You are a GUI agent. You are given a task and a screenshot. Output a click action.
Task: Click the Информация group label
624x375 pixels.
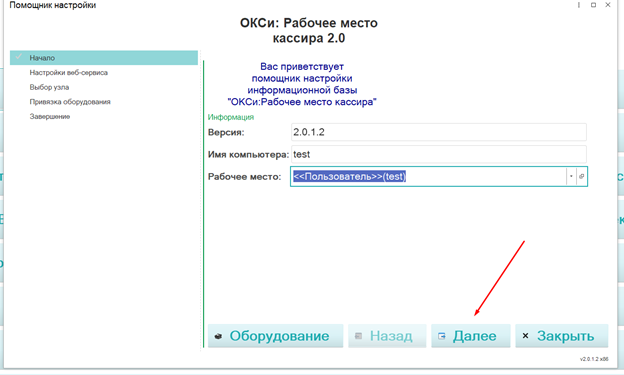pyautogui.click(x=231, y=117)
